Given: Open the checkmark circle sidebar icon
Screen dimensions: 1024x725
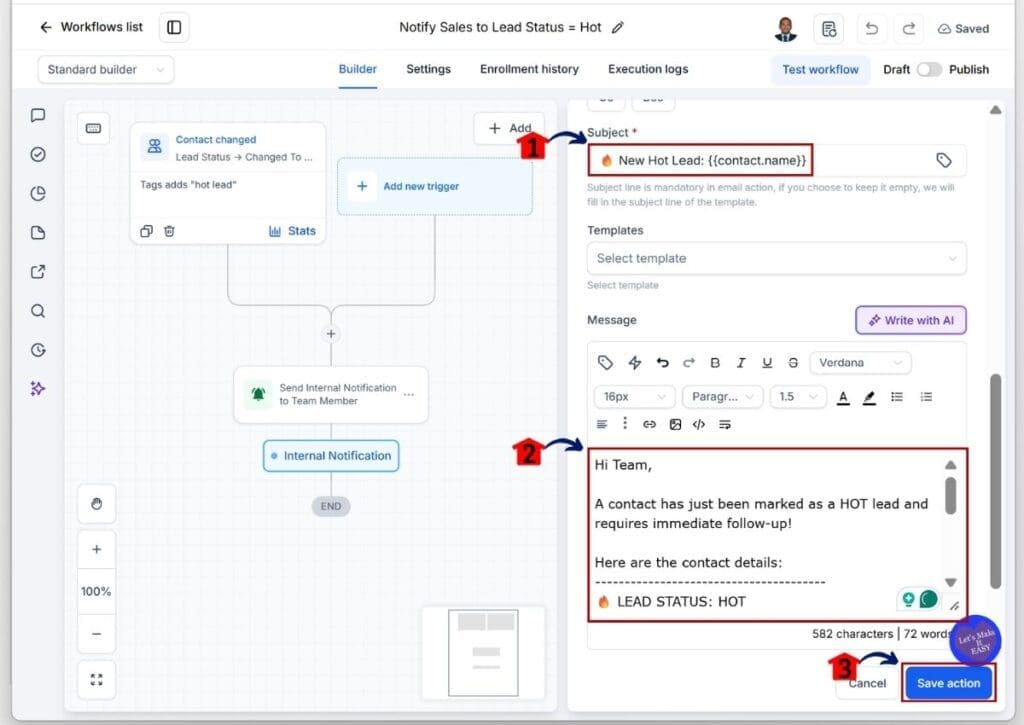Looking at the screenshot, I should tap(38, 154).
